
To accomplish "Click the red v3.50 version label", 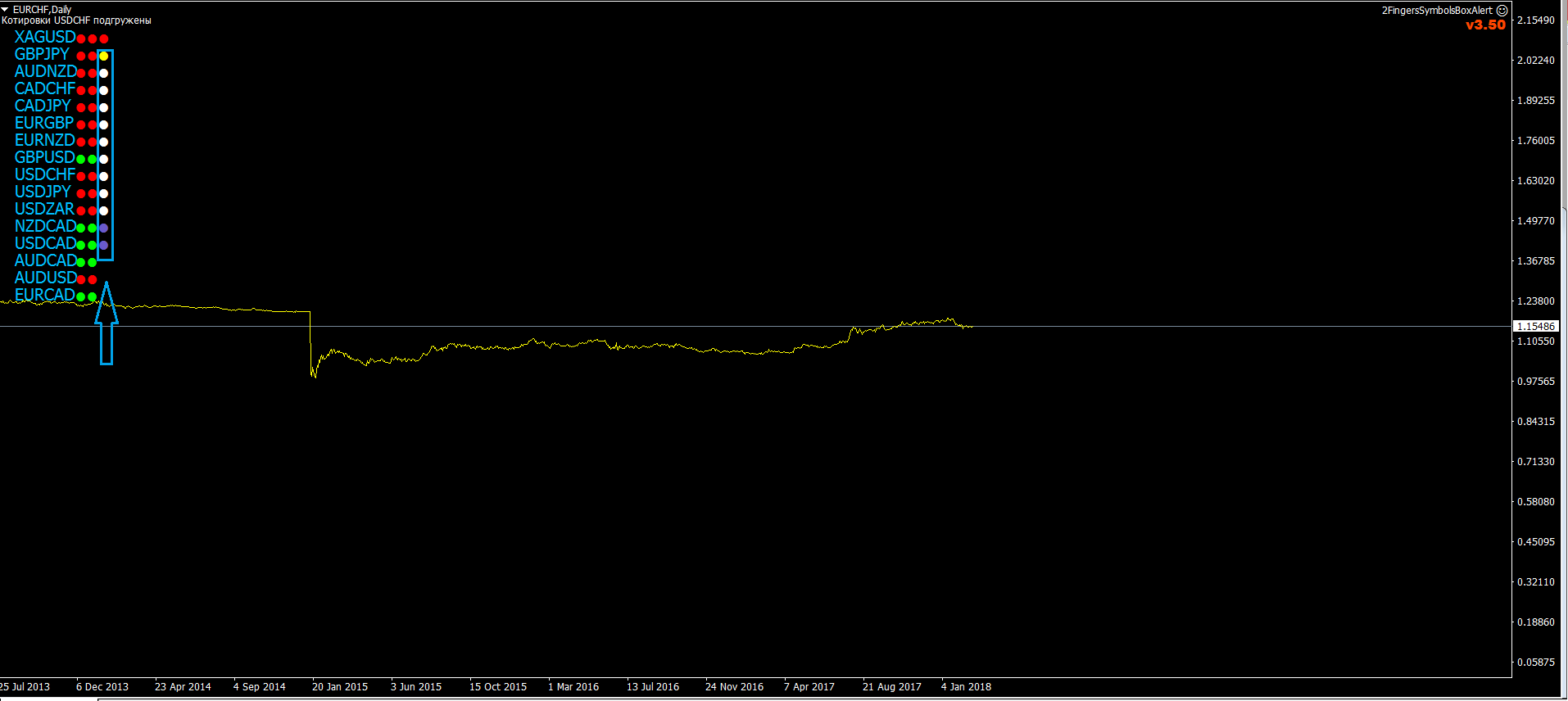I will point(1486,25).
